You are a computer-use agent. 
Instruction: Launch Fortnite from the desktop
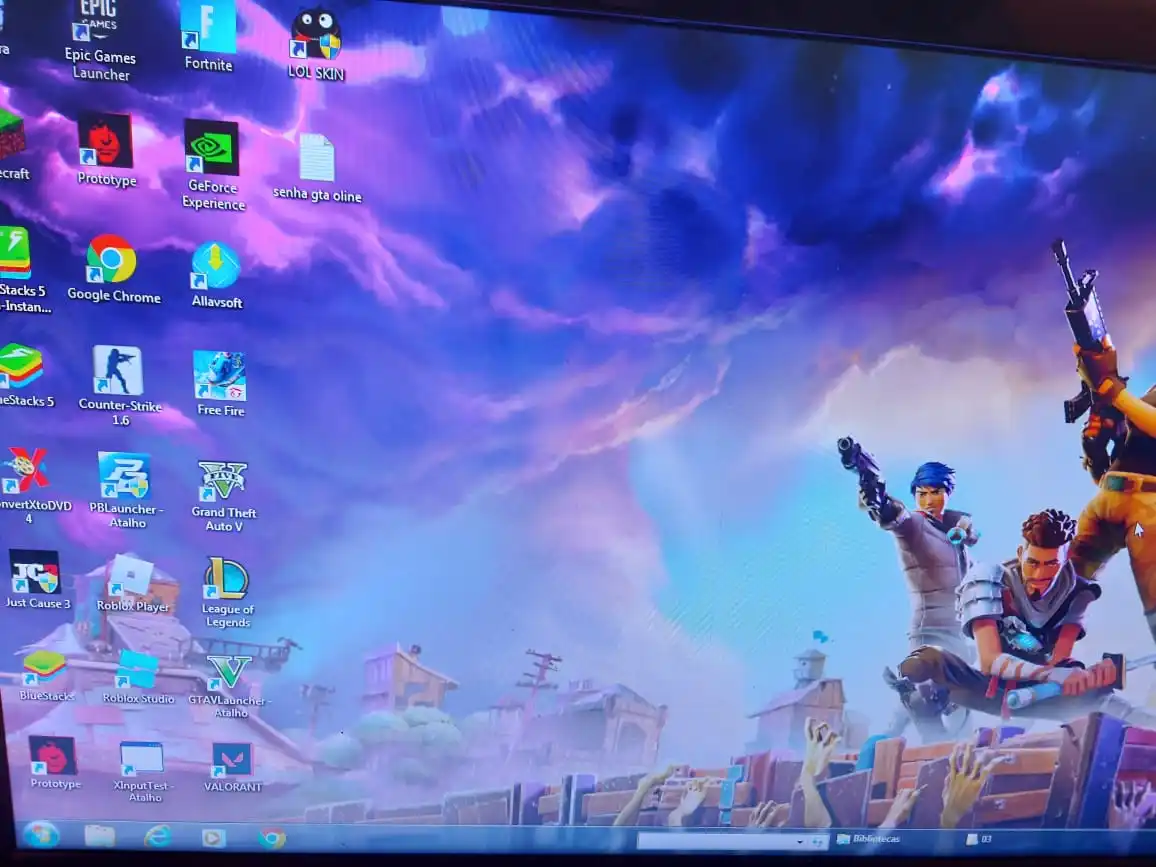point(208,34)
